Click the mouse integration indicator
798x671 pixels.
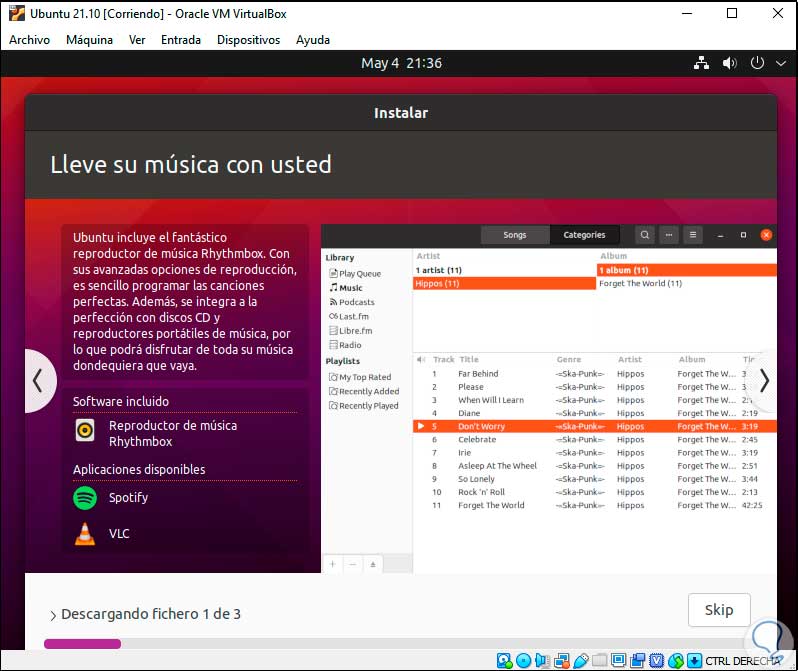(675, 661)
